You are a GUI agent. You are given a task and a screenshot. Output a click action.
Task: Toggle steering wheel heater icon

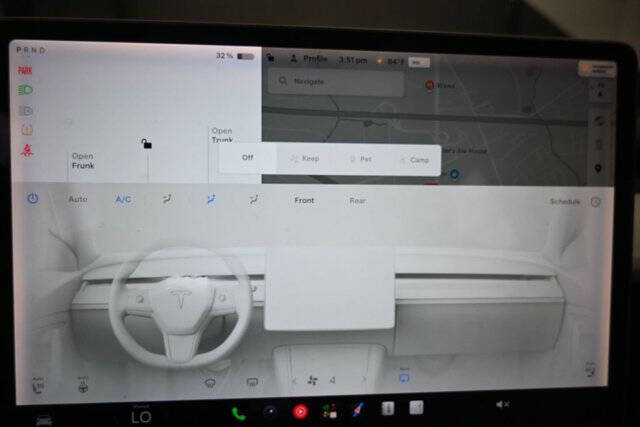tap(83, 385)
